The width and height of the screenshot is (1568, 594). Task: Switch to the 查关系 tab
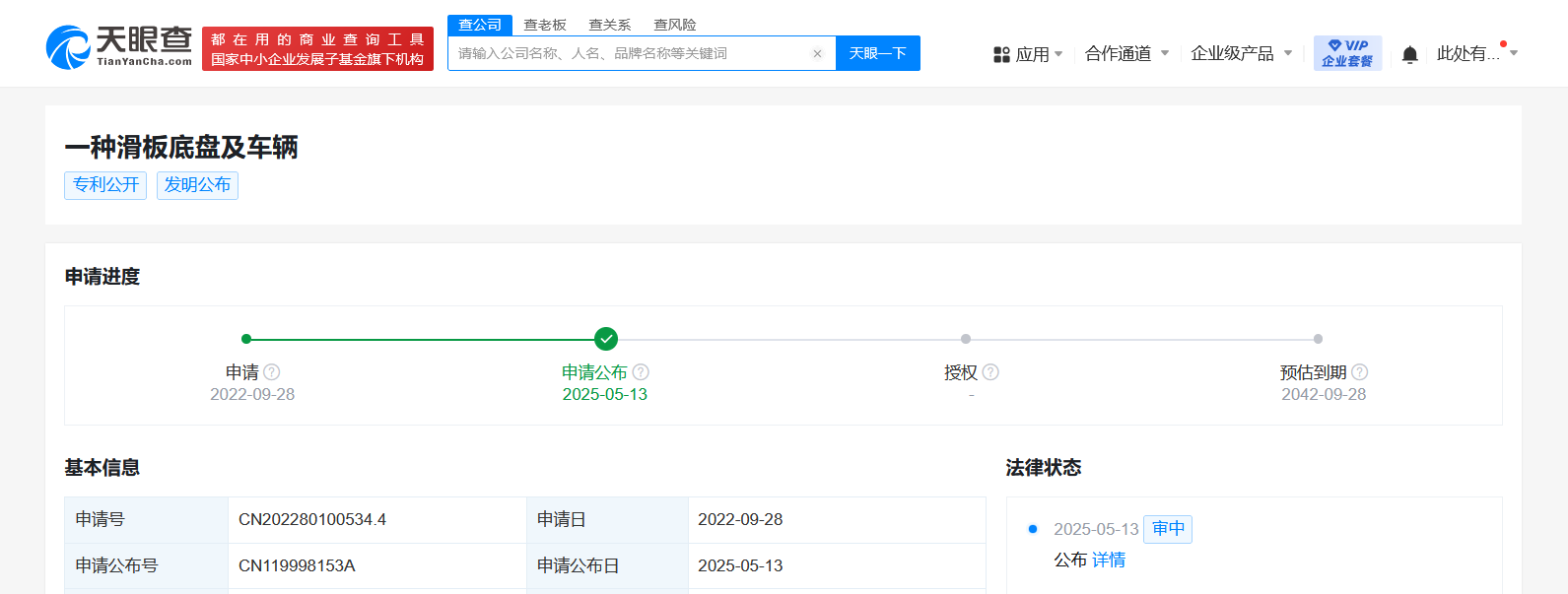click(610, 25)
